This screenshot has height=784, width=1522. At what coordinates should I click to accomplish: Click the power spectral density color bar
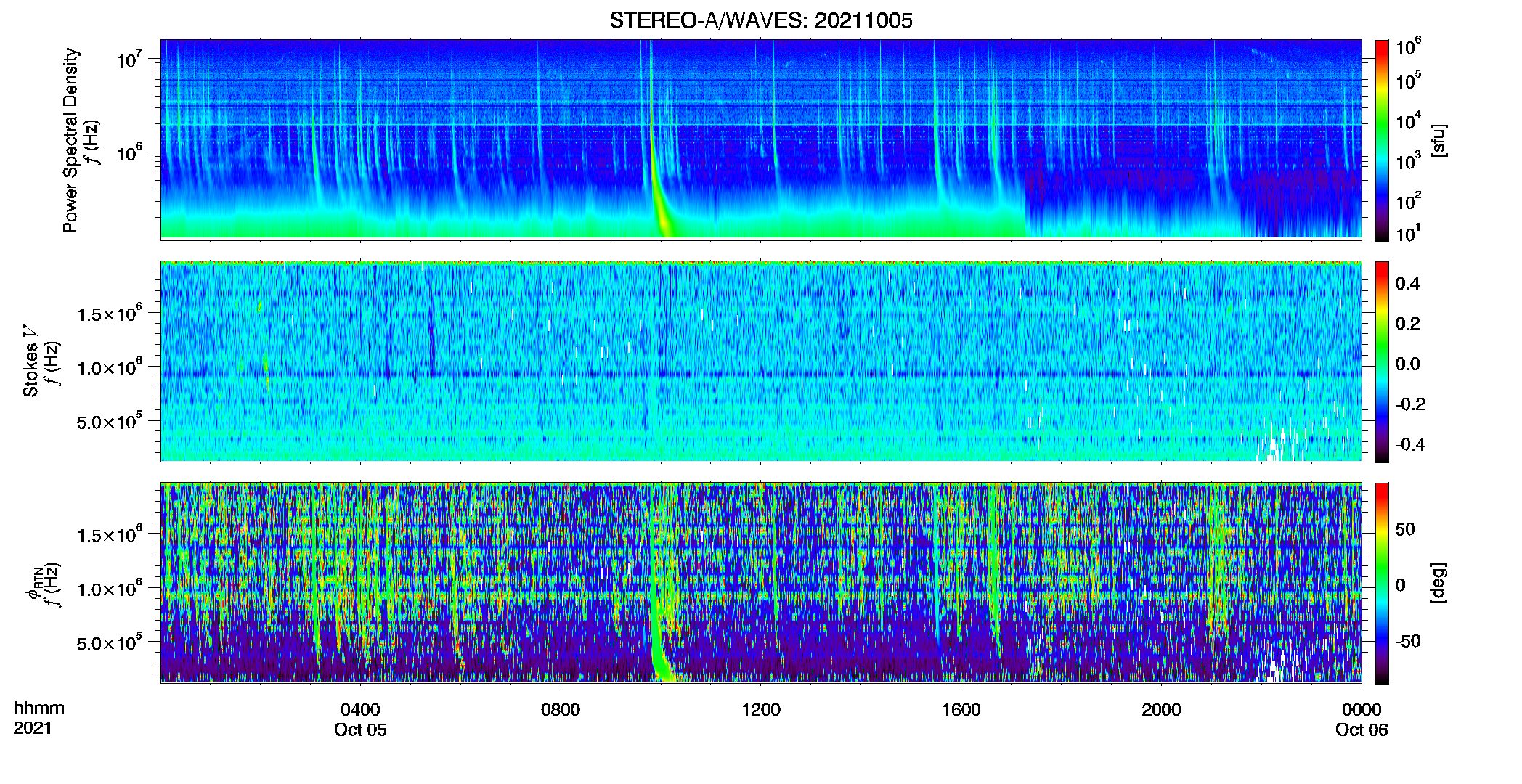pos(1382,140)
